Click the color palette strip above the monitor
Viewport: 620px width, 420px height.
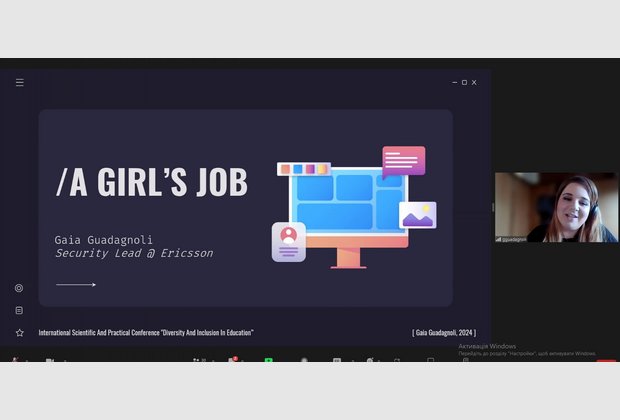pyautogui.click(x=303, y=169)
